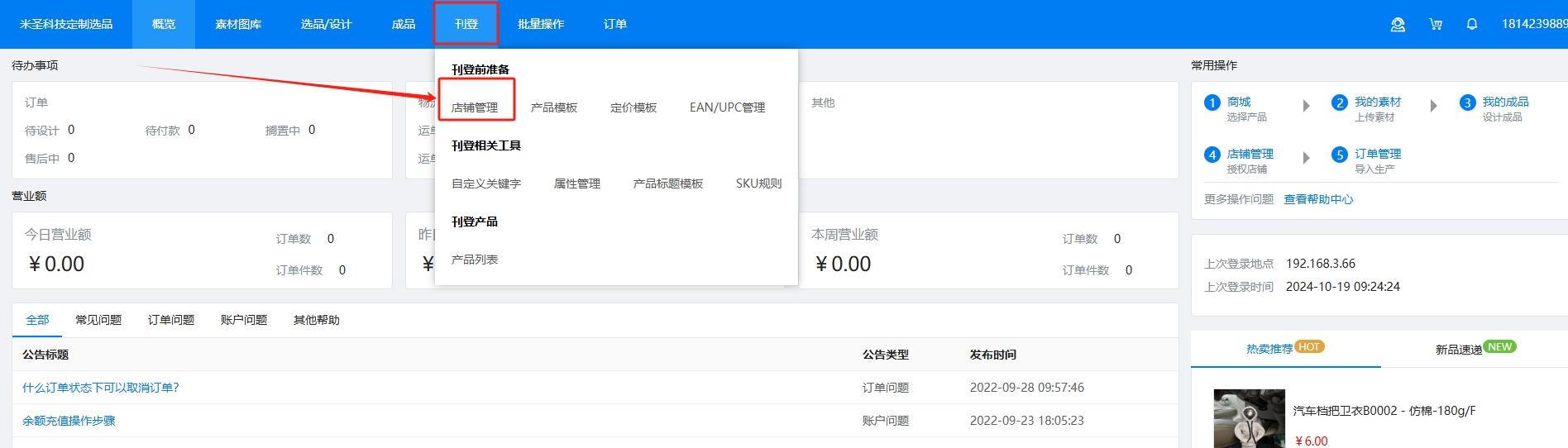Choose 产品列表 under 刊登产品
This screenshot has width=1568, height=448.
475,260
